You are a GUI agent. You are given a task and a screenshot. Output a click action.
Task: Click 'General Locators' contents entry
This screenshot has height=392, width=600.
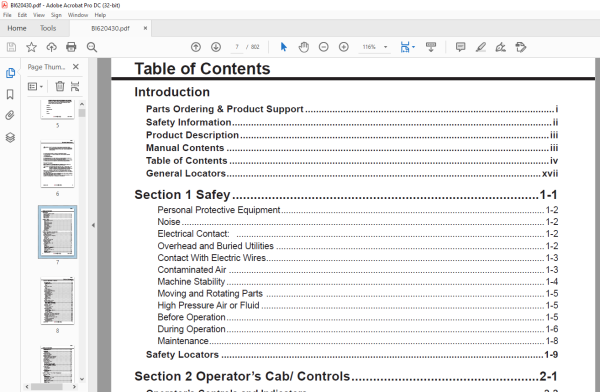tap(186, 173)
